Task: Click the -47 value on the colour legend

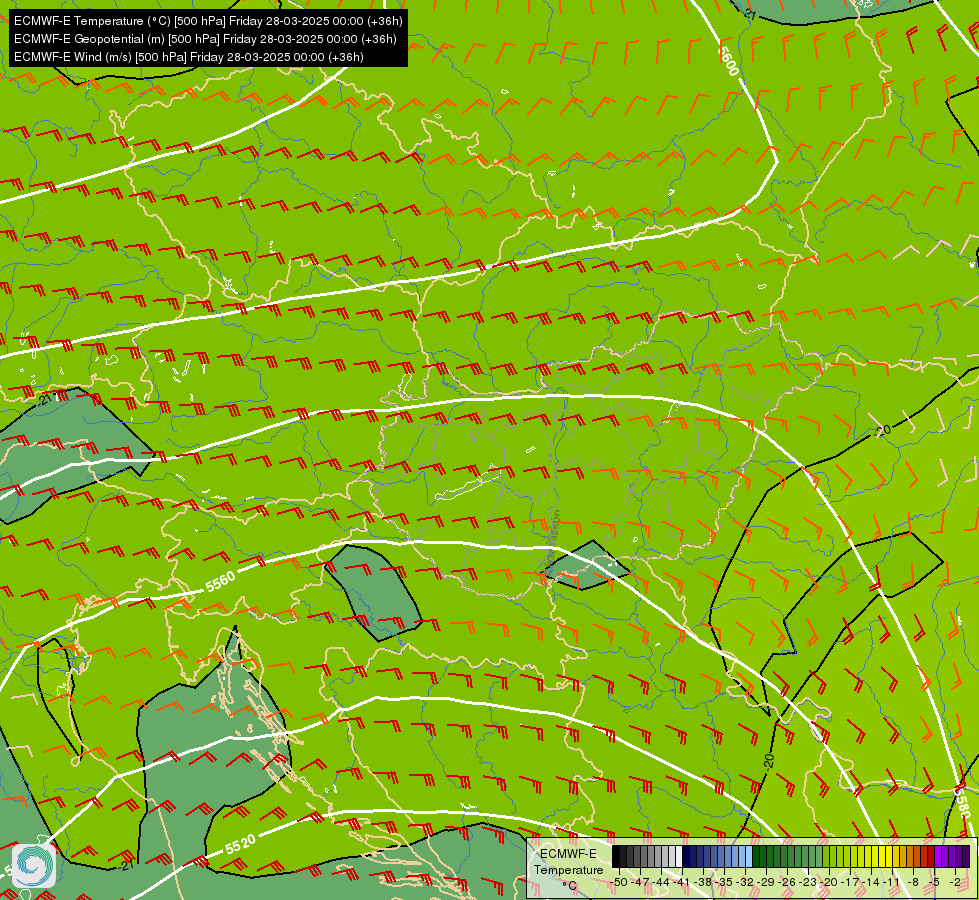Action: tap(641, 882)
